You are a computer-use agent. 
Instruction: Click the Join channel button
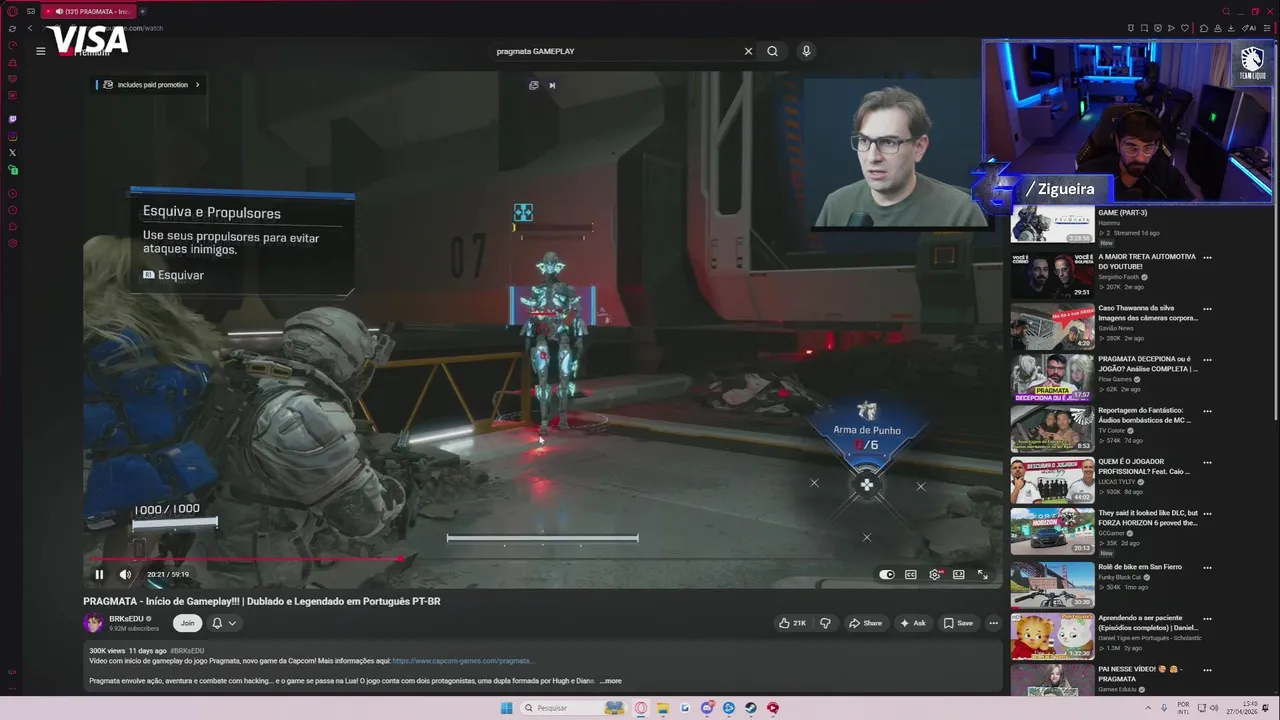coord(187,623)
